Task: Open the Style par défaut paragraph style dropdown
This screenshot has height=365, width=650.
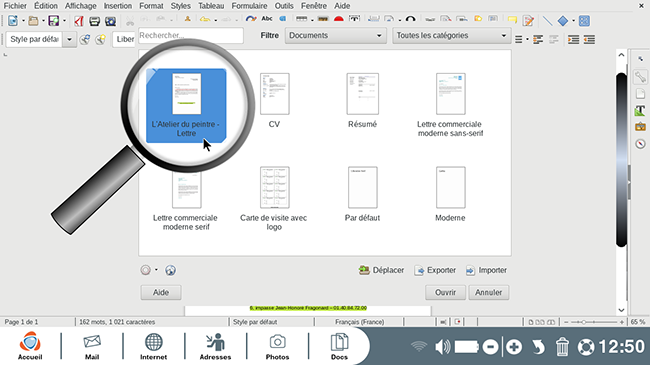Action: [70, 39]
